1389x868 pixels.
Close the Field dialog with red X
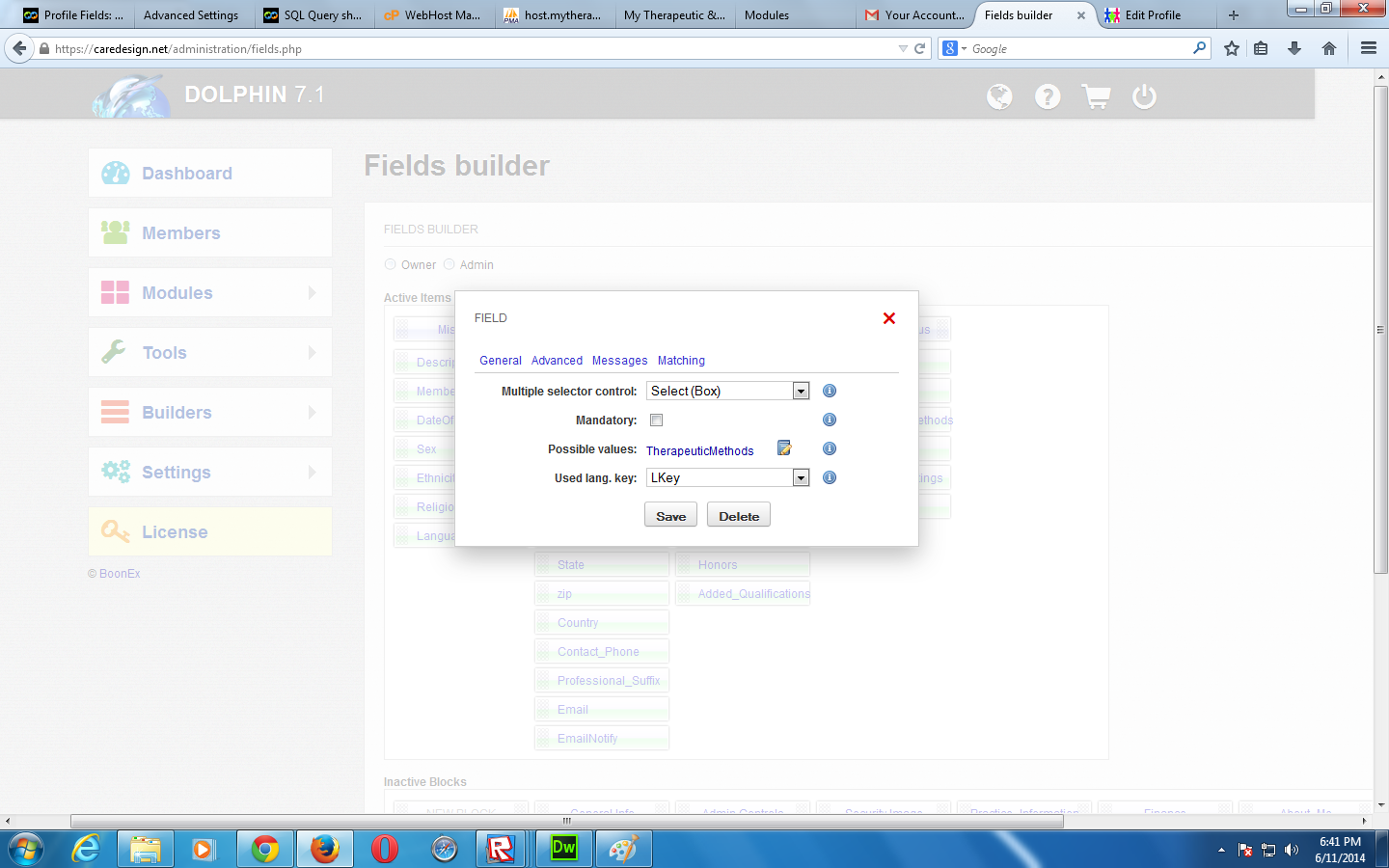[889, 318]
